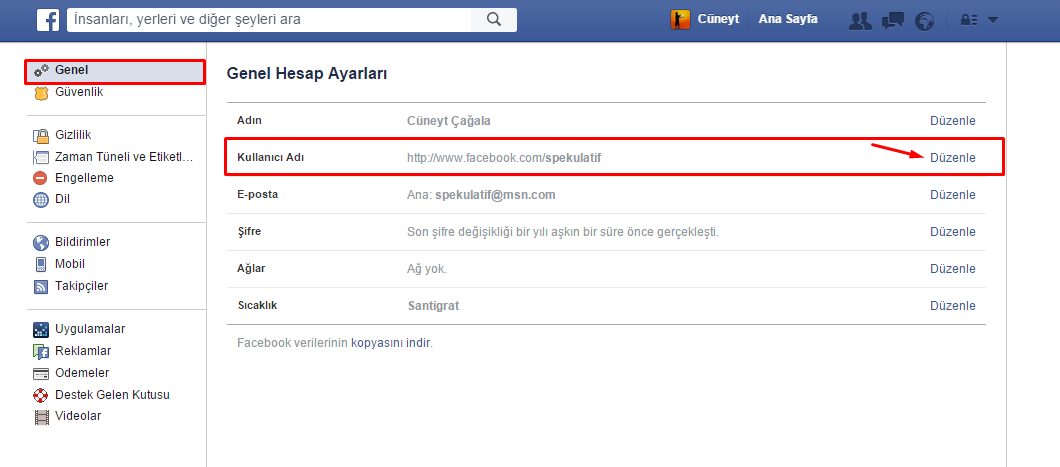Open the friend requests icon
This screenshot has width=1060, height=467.
click(x=859, y=20)
